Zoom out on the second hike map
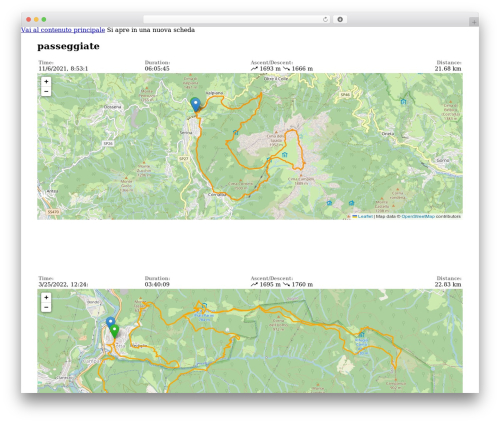This screenshot has width=500, height=423. pos(46,307)
